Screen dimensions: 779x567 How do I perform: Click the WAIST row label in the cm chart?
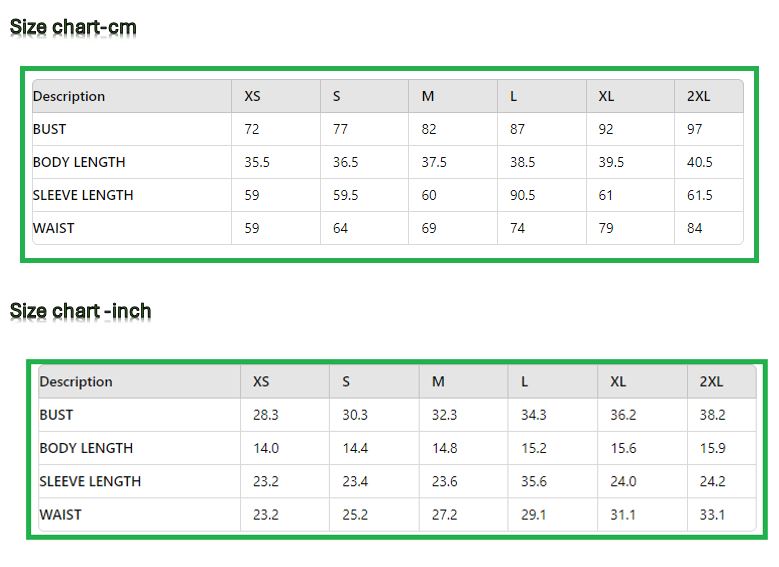(54, 228)
